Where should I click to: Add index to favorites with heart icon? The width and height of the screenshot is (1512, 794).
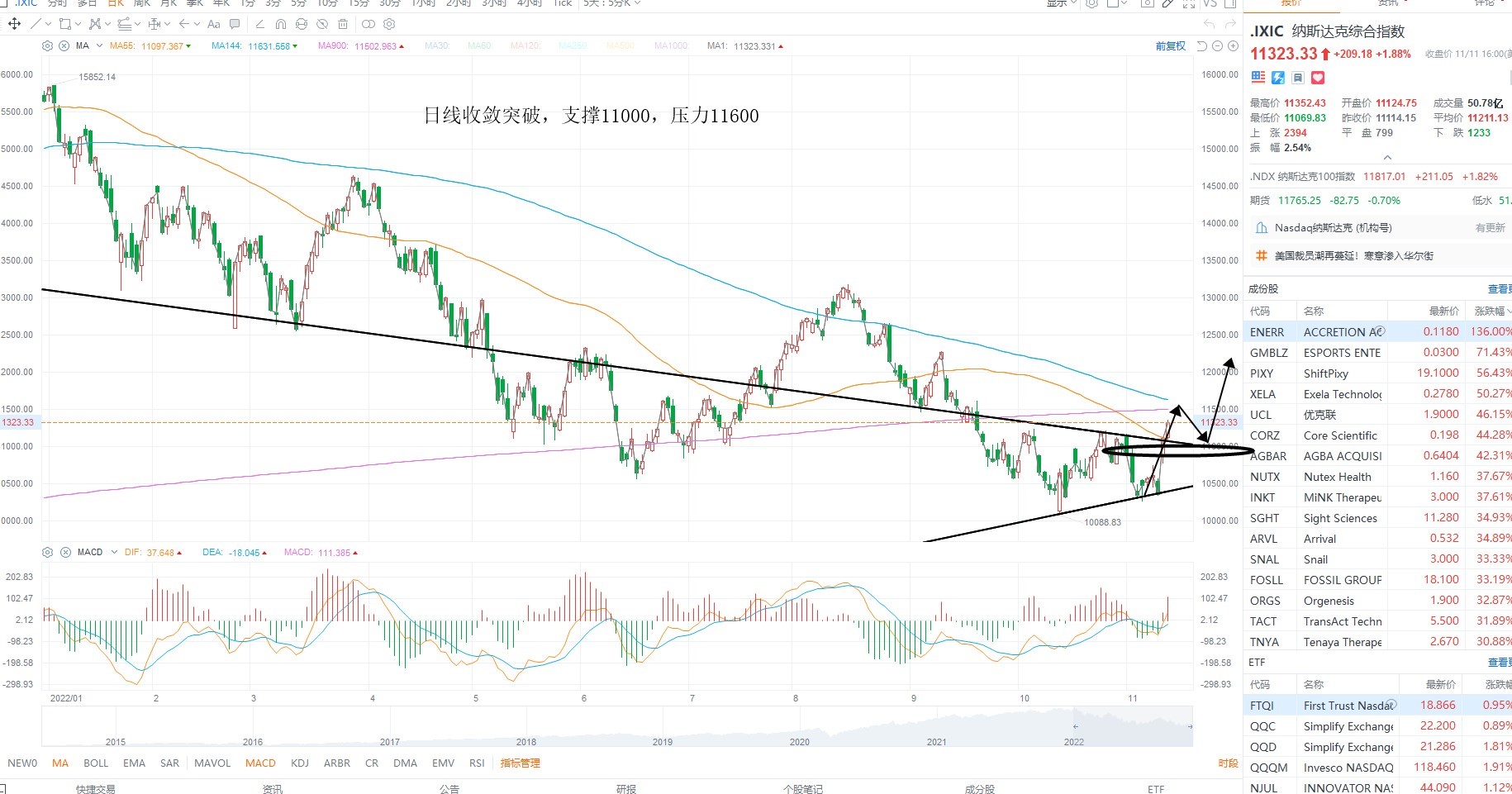pyautogui.click(x=1318, y=78)
